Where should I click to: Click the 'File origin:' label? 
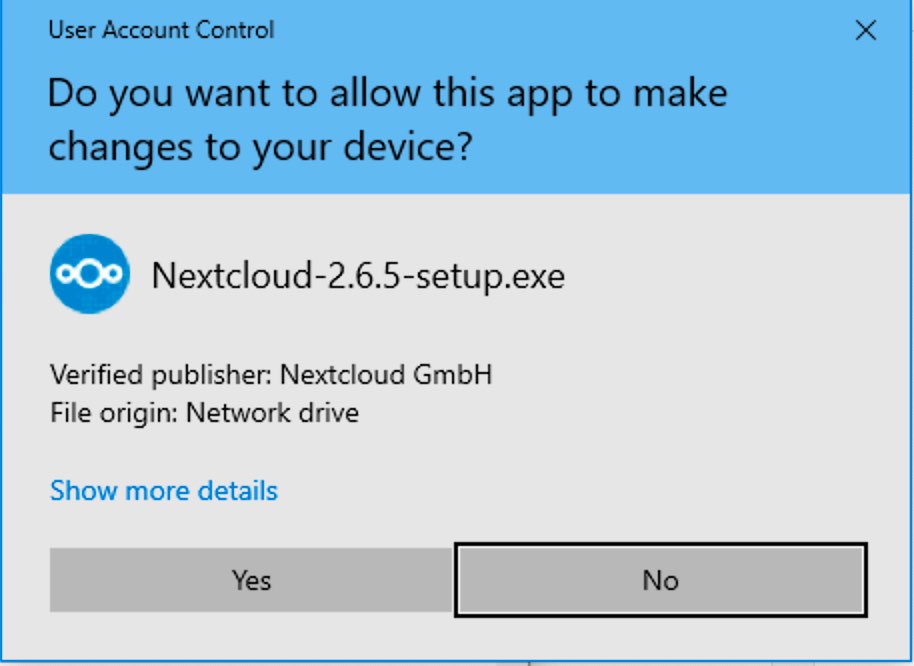(114, 413)
